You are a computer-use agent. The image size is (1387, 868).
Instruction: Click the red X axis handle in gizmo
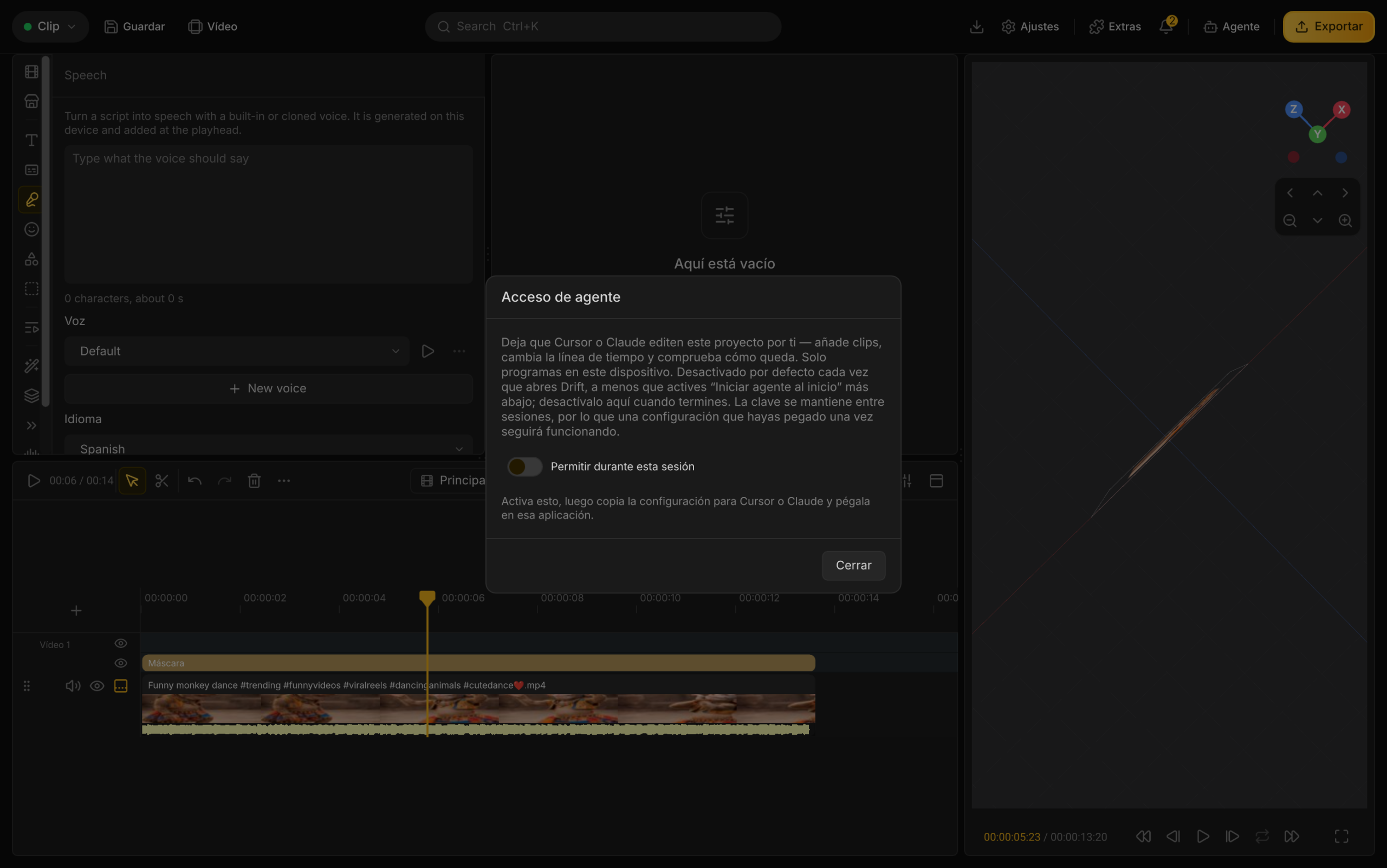(1341, 109)
